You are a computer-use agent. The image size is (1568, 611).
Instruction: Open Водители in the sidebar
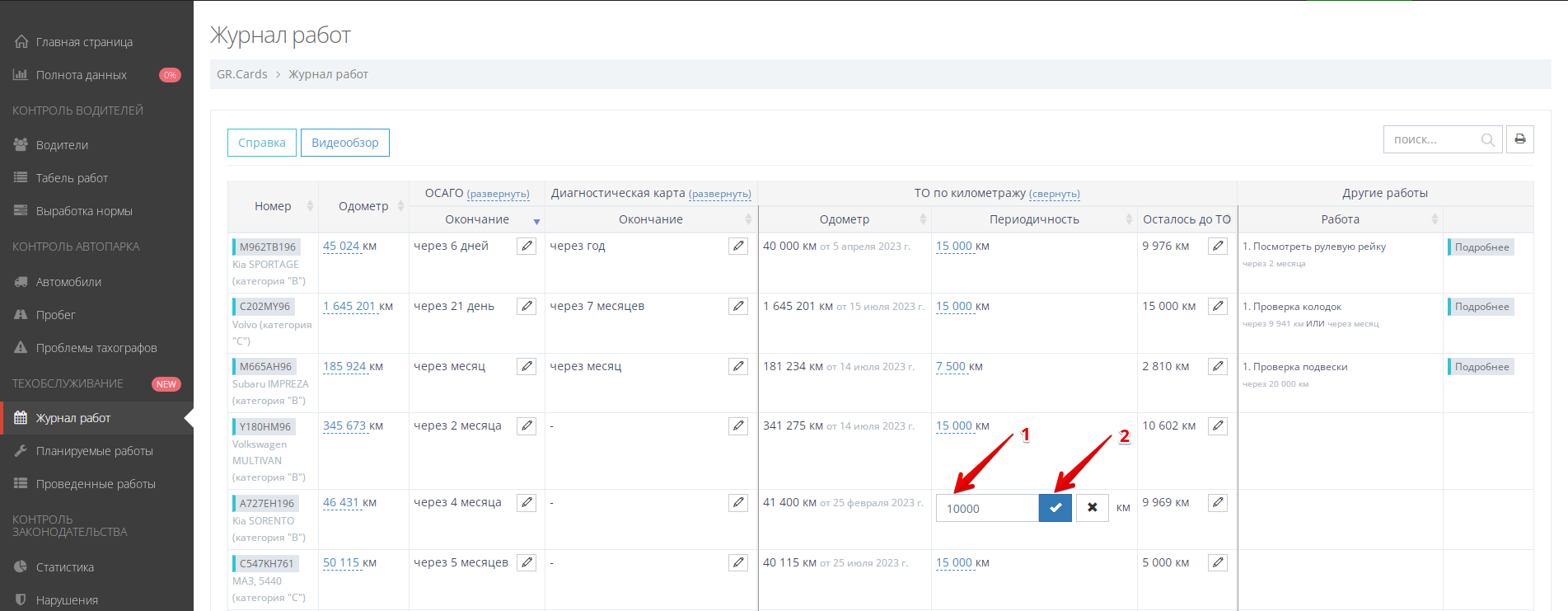(62, 145)
